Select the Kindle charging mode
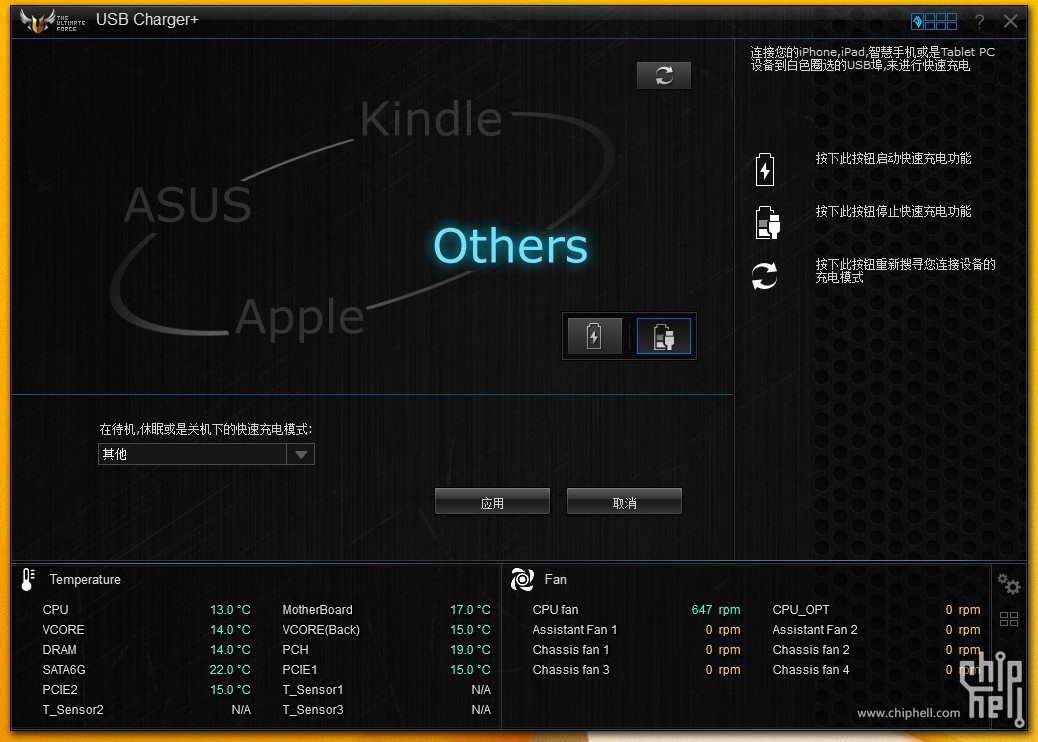Screen dimensions: 1038x742 click(x=431, y=119)
